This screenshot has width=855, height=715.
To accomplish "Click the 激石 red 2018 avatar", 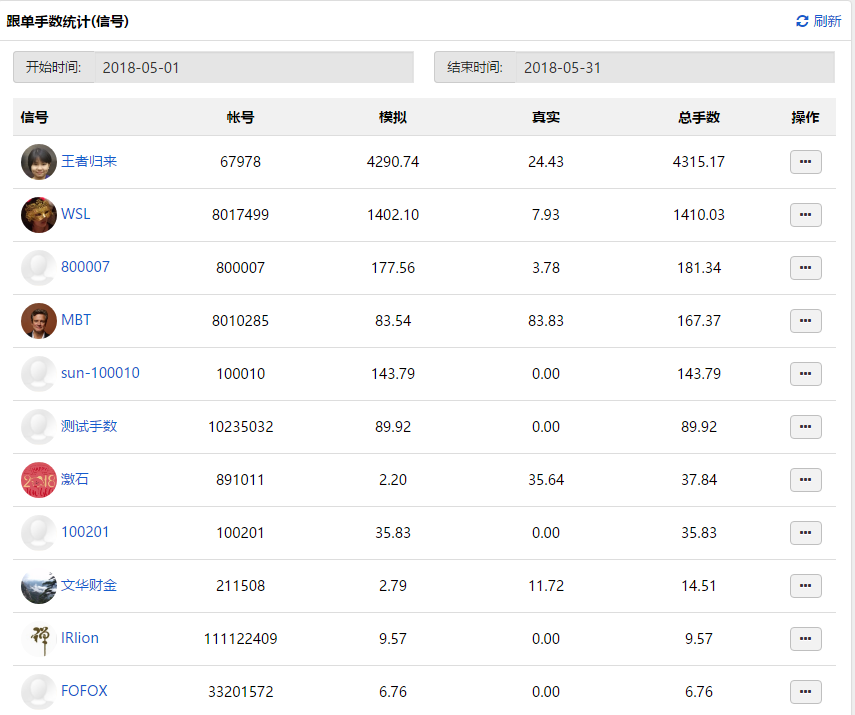I will coord(39,479).
